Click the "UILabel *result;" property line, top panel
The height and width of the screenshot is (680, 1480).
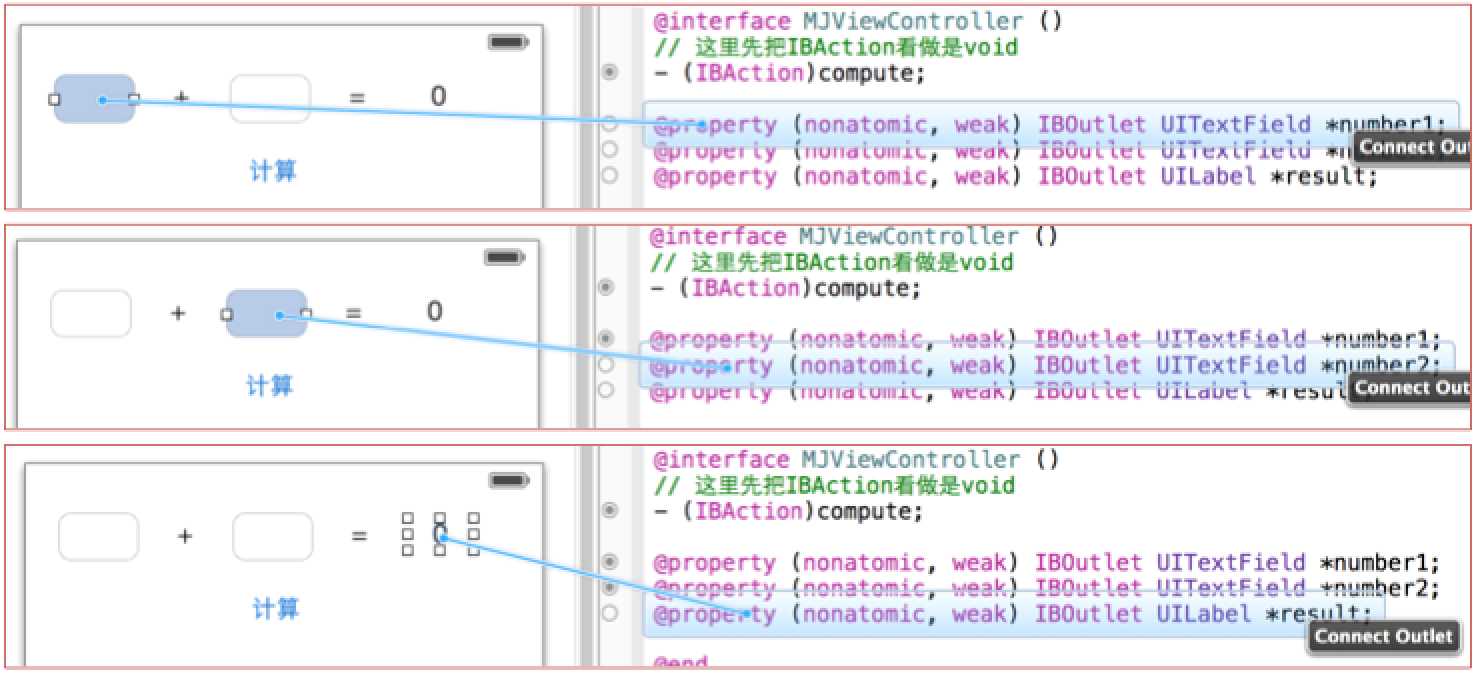tap(1016, 177)
